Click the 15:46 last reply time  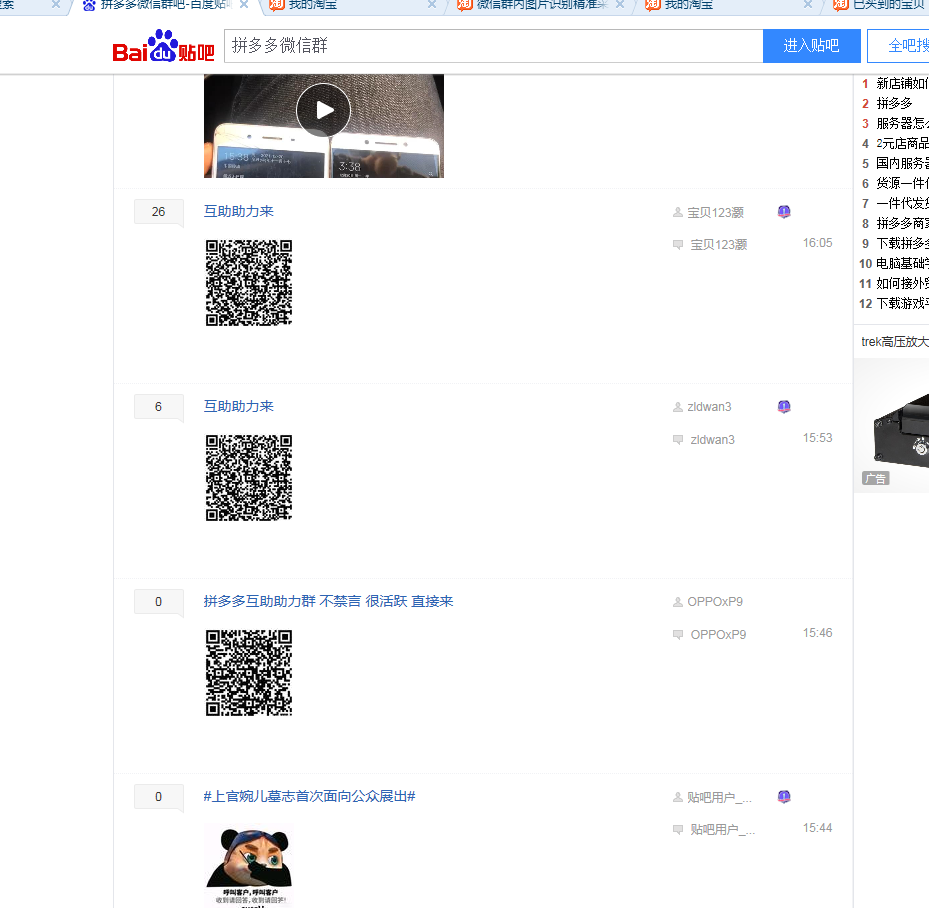click(818, 633)
